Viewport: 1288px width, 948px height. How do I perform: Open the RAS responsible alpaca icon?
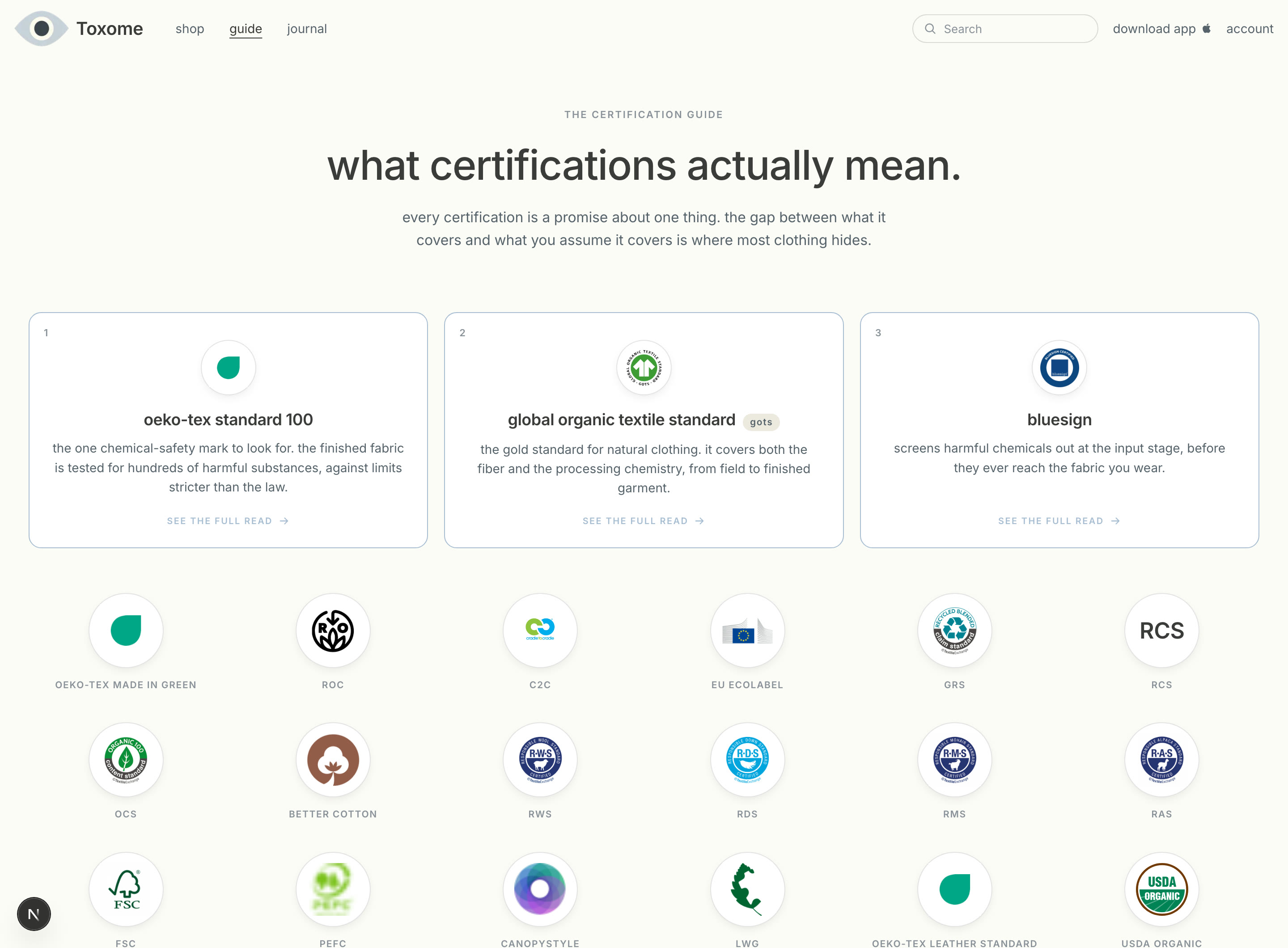1162,760
